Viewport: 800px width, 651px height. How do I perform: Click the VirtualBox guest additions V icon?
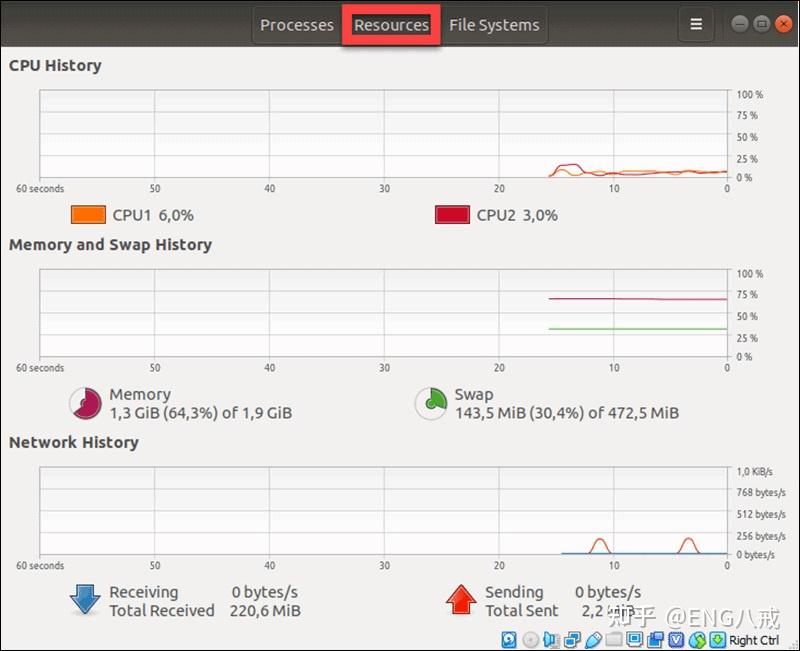pos(677,639)
